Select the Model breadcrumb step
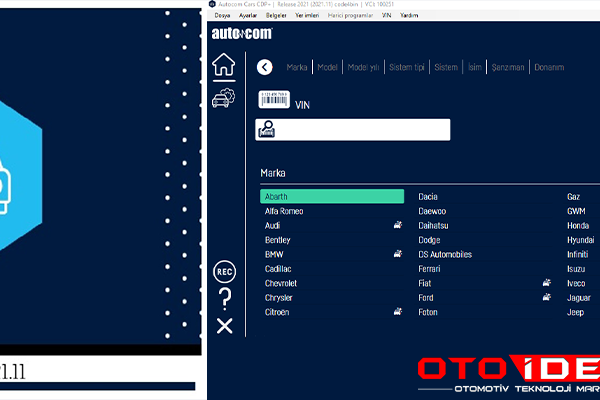600x400 pixels. pos(328,67)
